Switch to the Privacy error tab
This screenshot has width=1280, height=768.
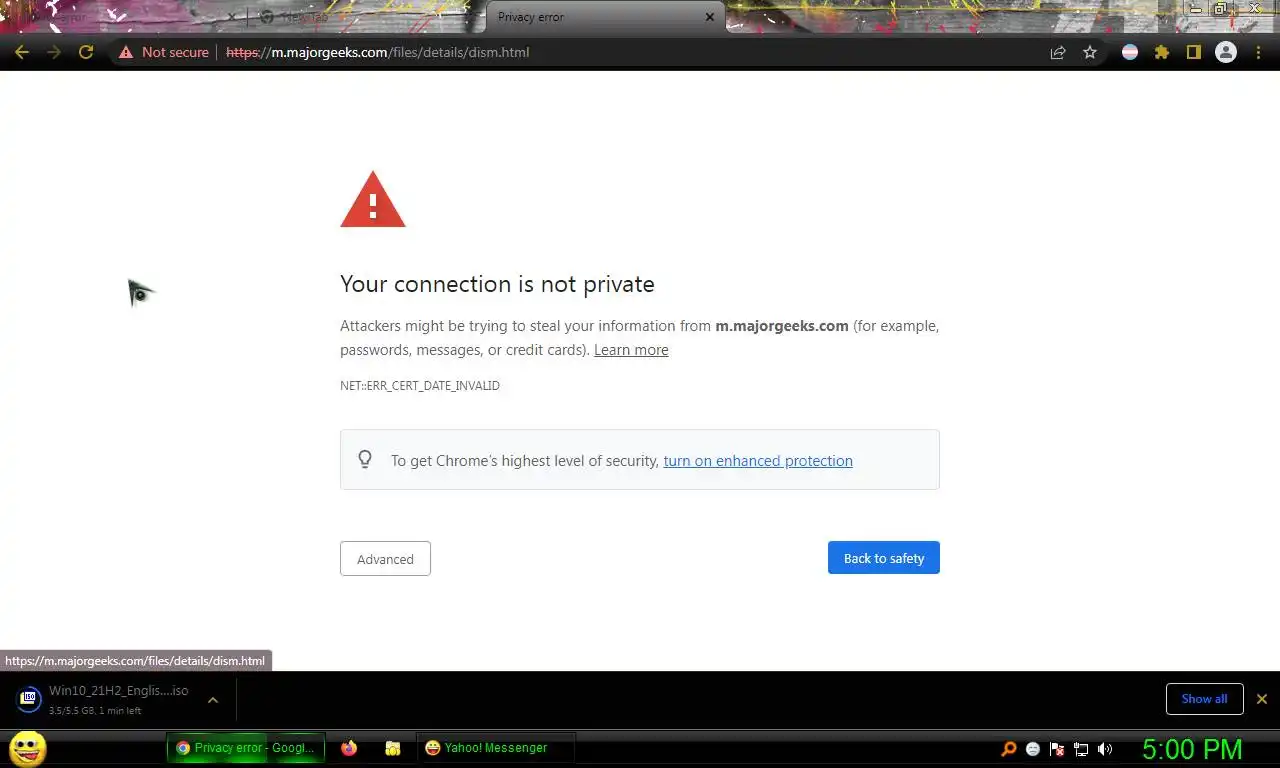605,17
